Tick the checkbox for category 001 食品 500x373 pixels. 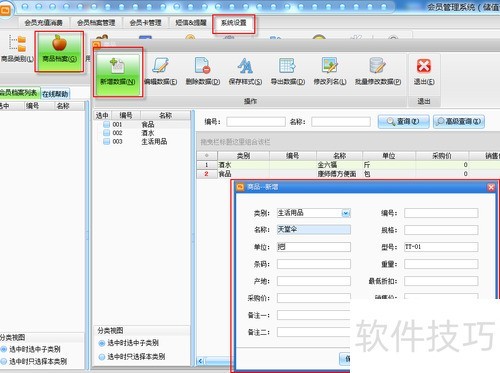pos(106,124)
